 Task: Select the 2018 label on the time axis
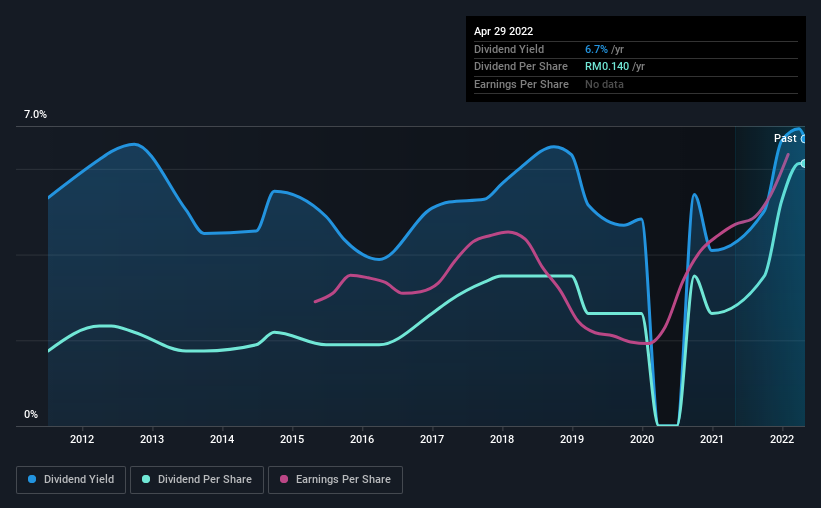pyautogui.click(x=502, y=439)
